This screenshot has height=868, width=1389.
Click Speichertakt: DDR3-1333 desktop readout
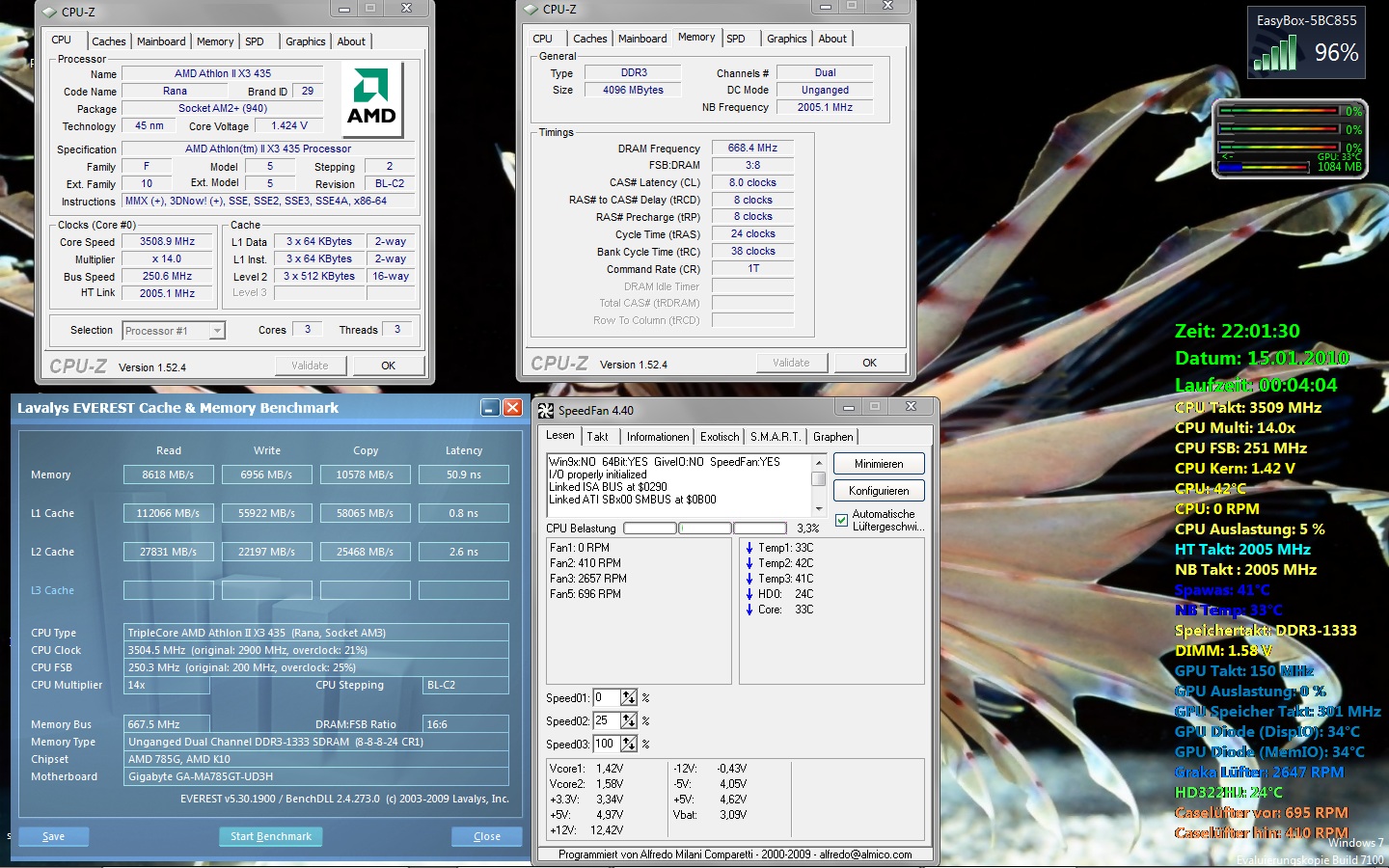click(1266, 631)
